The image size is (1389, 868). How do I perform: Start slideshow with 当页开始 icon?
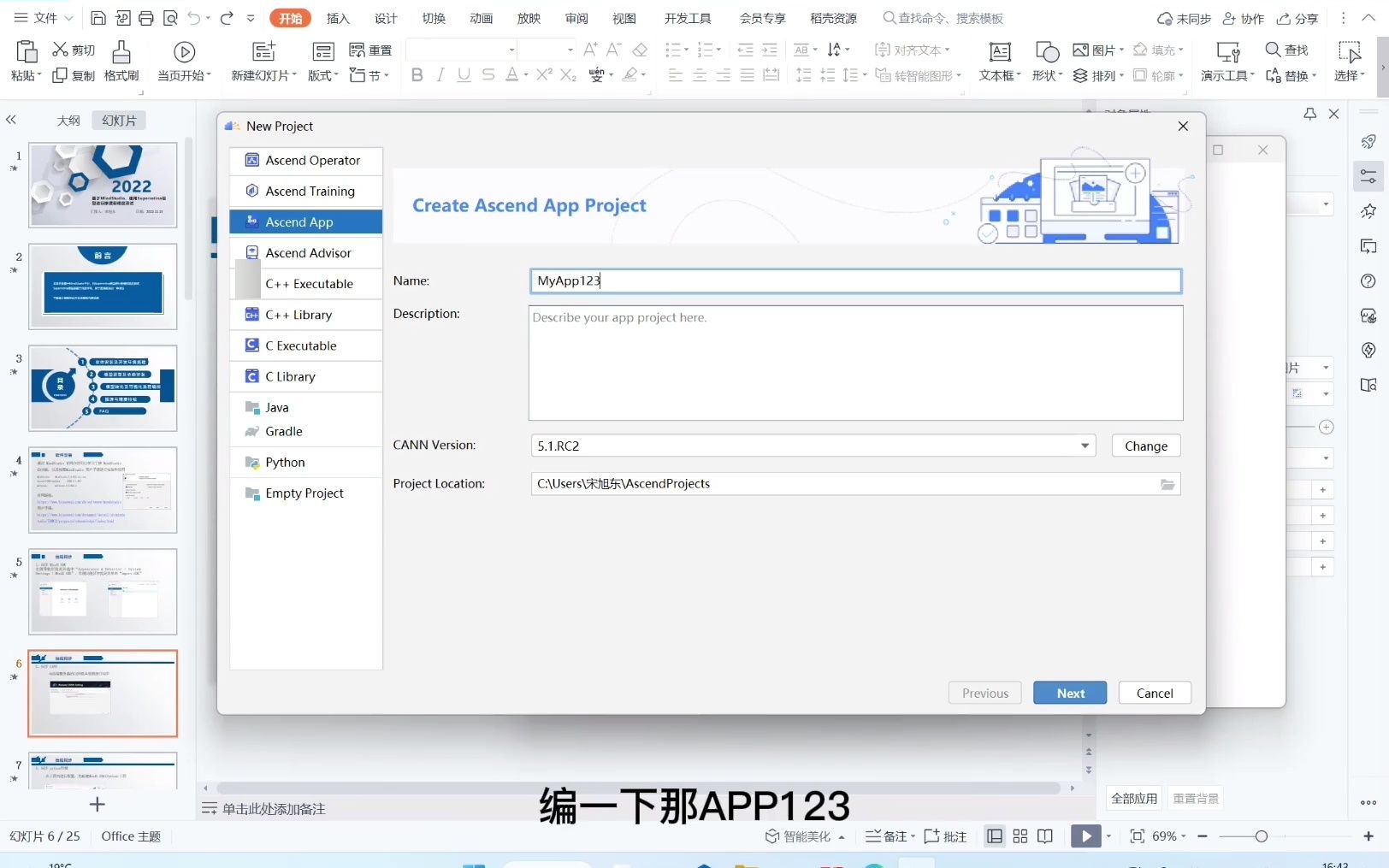(x=184, y=52)
